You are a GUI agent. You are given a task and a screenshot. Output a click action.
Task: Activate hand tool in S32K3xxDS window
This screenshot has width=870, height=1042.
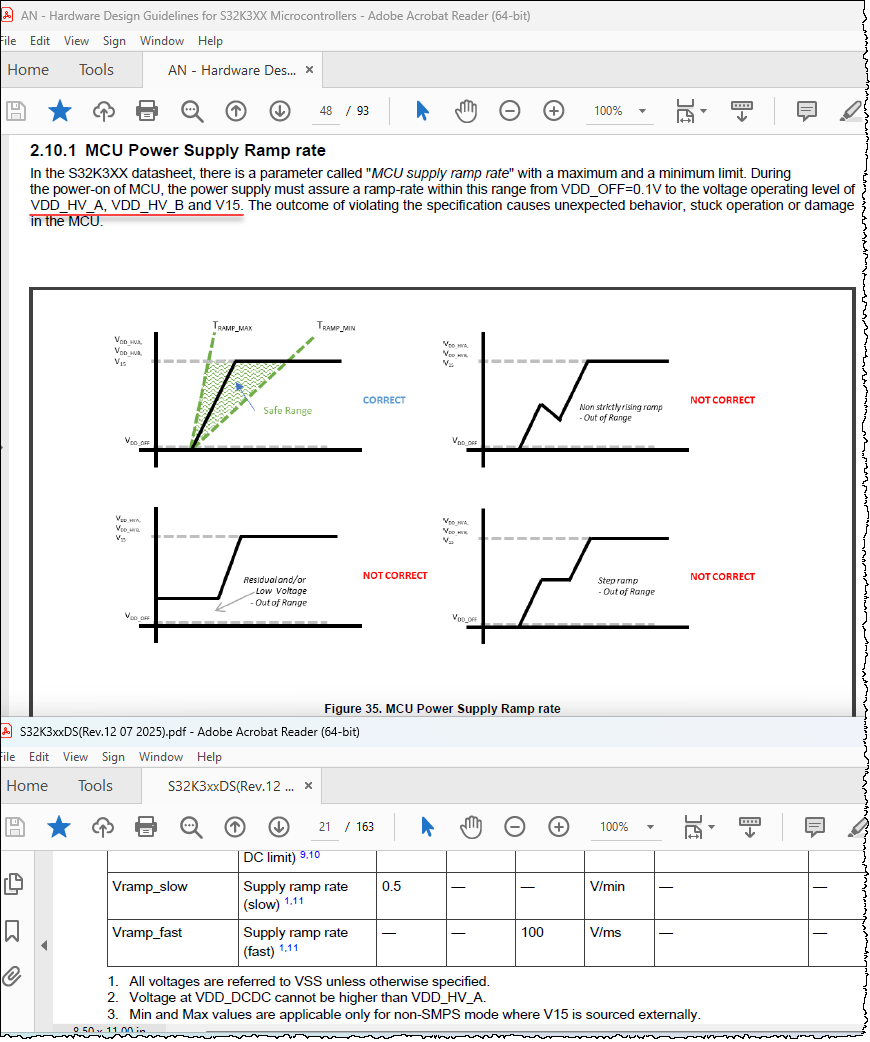(x=471, y=827)
